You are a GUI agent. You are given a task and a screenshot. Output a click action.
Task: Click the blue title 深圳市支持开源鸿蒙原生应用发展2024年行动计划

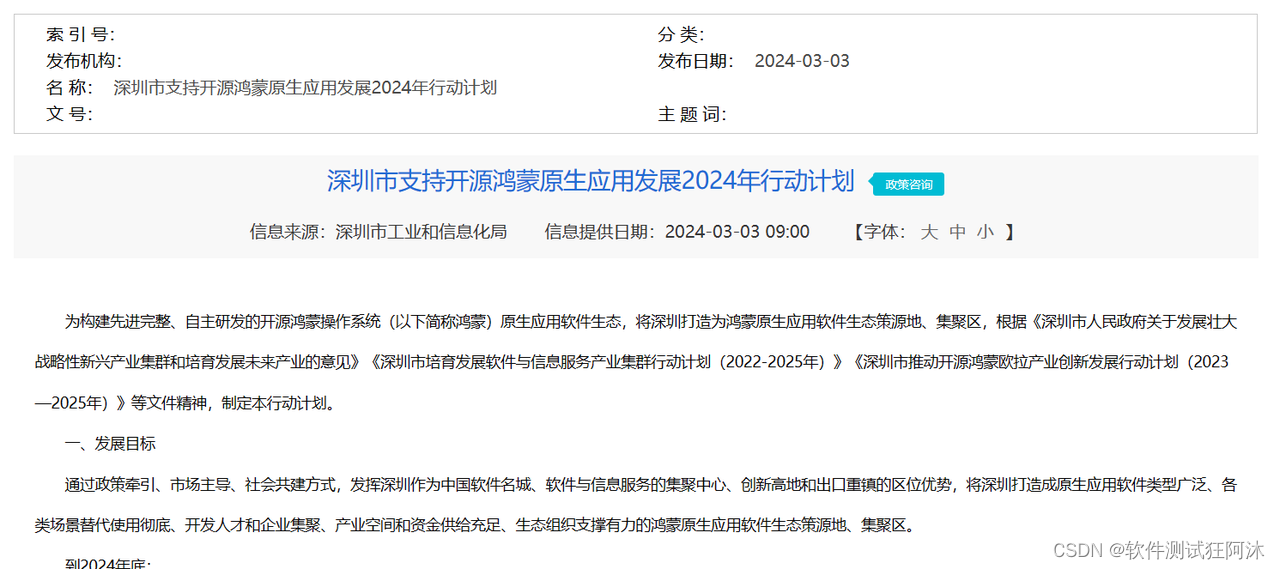coord(591,181)
